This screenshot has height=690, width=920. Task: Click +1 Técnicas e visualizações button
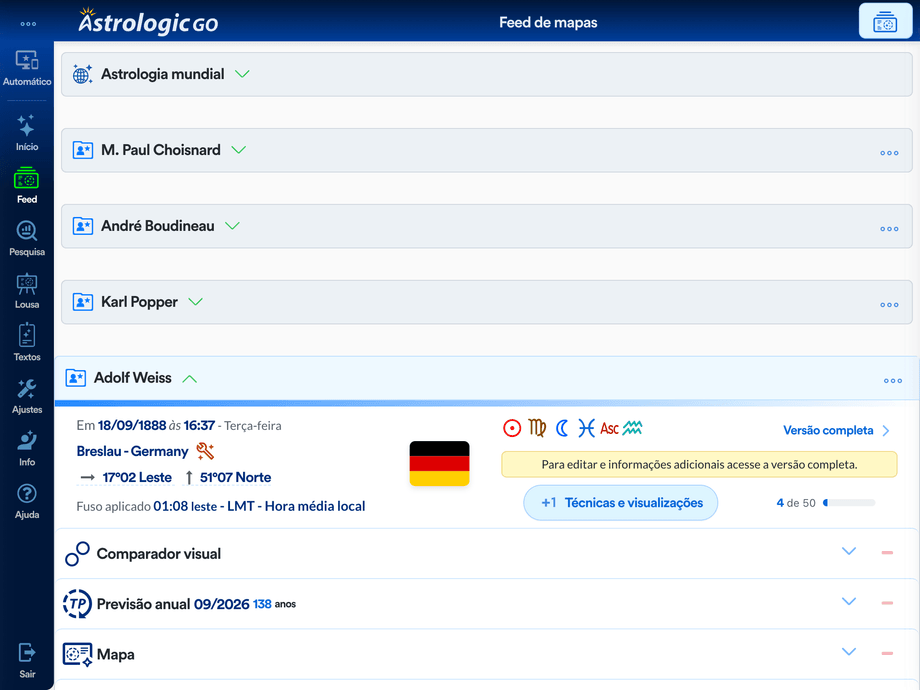(621, 503)
